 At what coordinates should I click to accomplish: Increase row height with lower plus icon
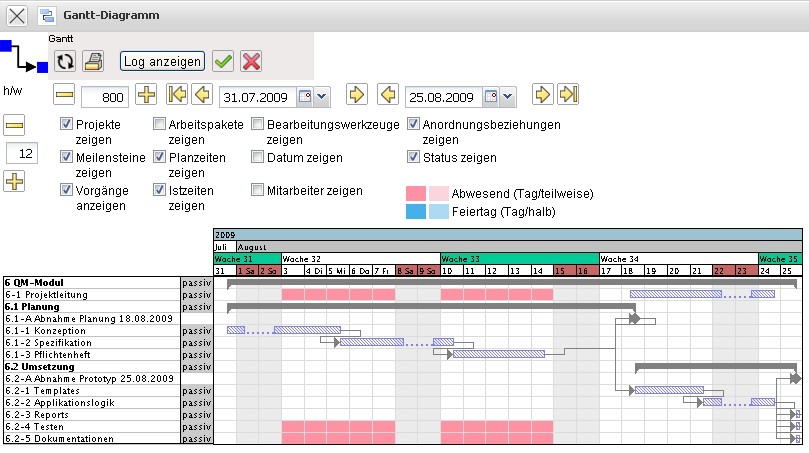pos(15,182)
